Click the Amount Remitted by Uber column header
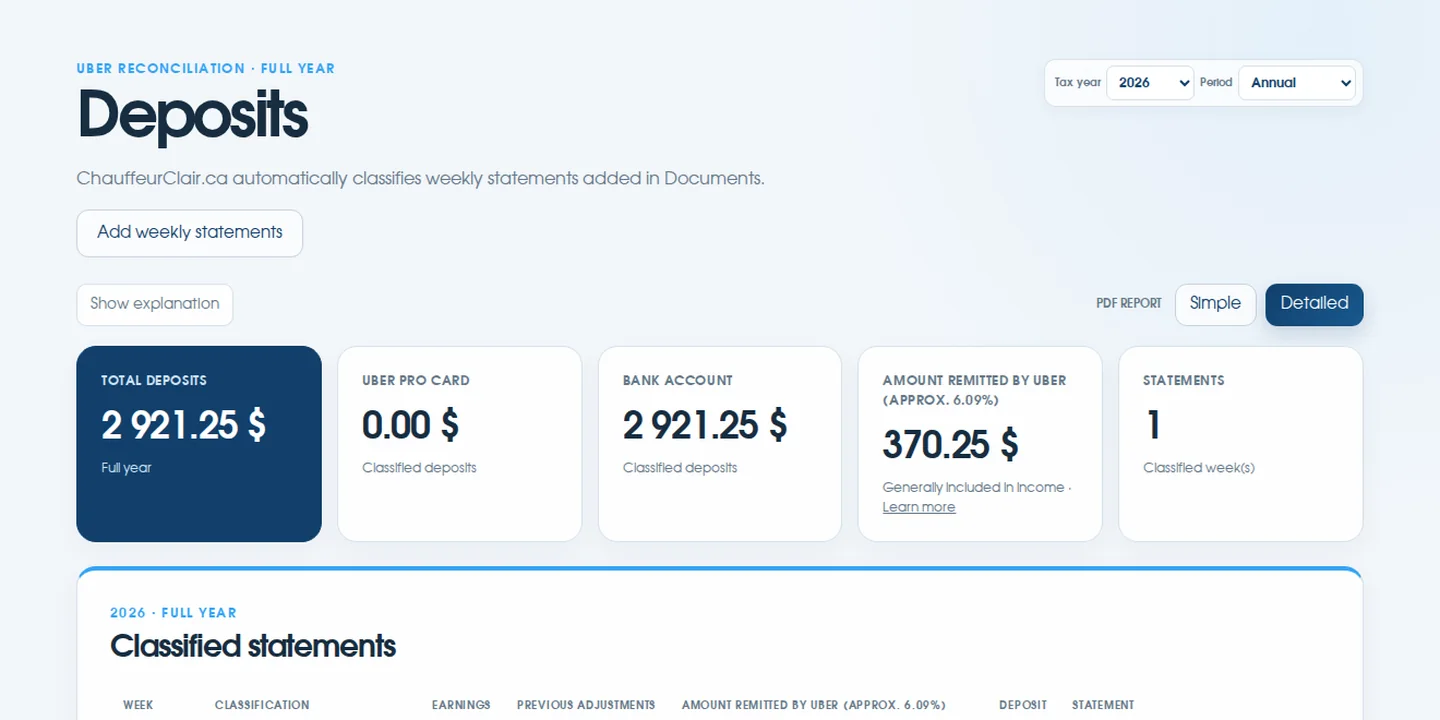The width and height of the screenshot is (1440, 720). point(814,705)
